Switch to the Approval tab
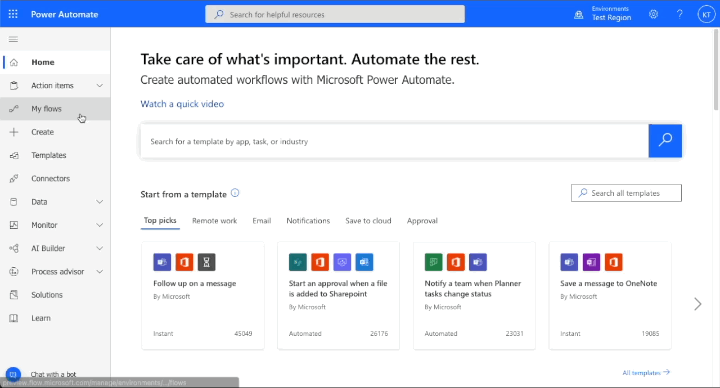The width and height of the screenshot is (720, 388). [x=422, y=221]
